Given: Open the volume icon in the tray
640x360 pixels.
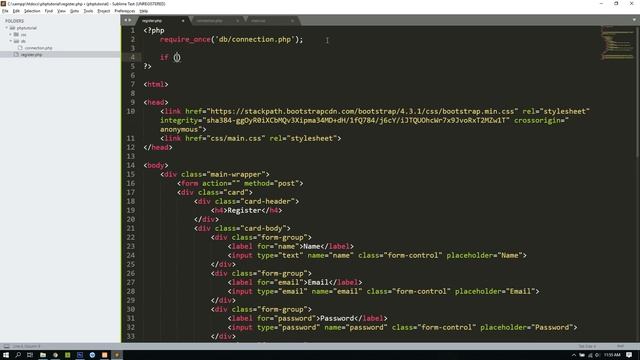Looking at the screenshot, I should click(598, 355).
